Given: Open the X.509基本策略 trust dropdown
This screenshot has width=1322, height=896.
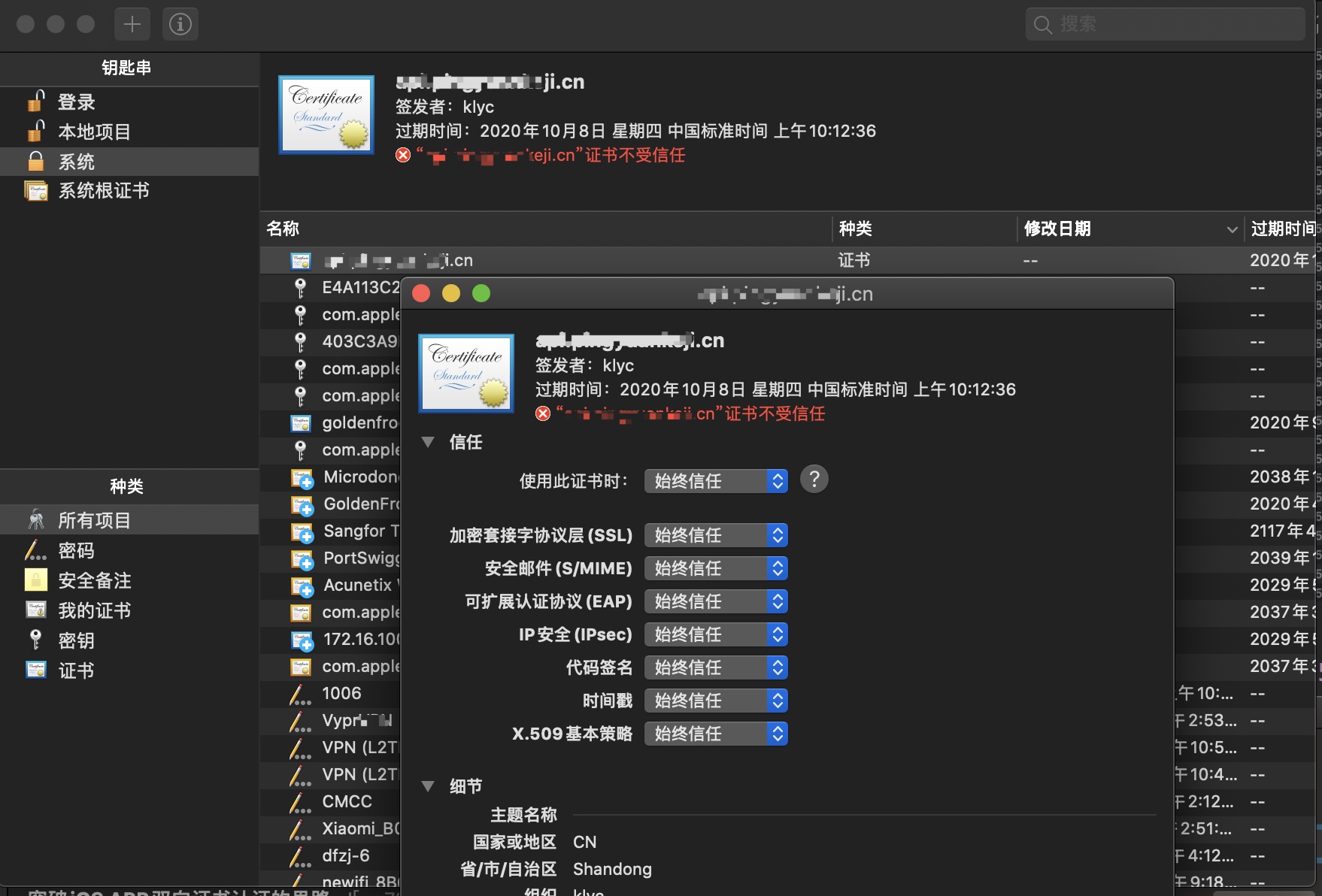Looking at the screenshot, I should (716, 734).
